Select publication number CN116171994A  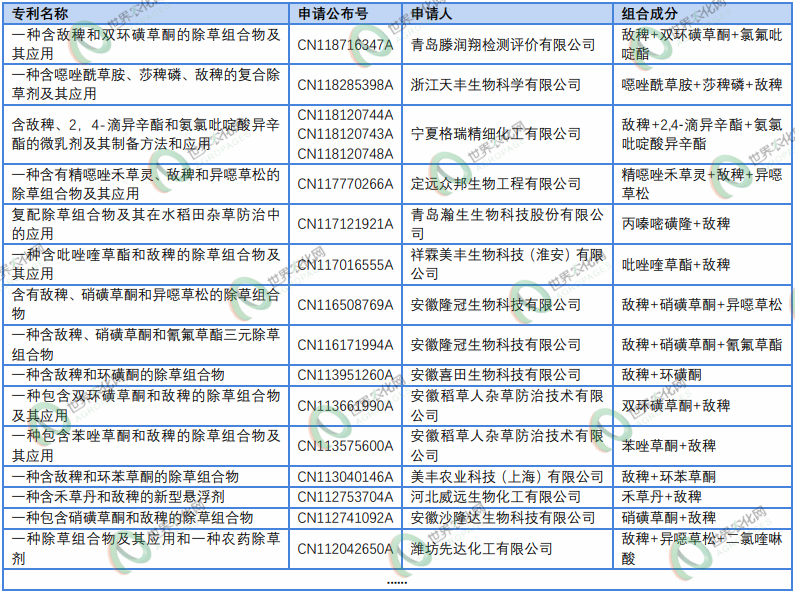(x=345, y=345)
